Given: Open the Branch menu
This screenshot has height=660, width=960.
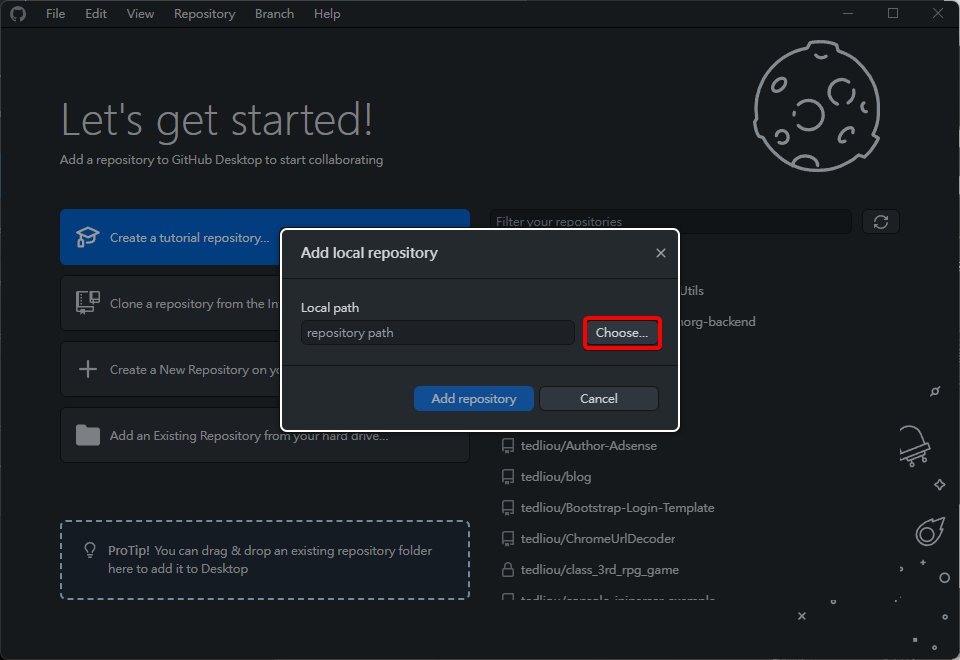Looking at the screenshot, I should 274,13.
